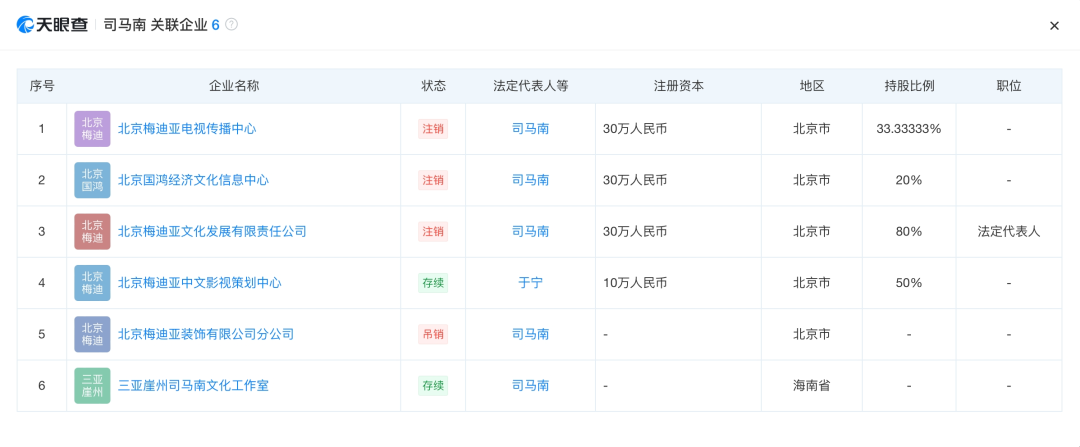Open 北京梅迪亚电视传播中心 company link

coord(187,129)
